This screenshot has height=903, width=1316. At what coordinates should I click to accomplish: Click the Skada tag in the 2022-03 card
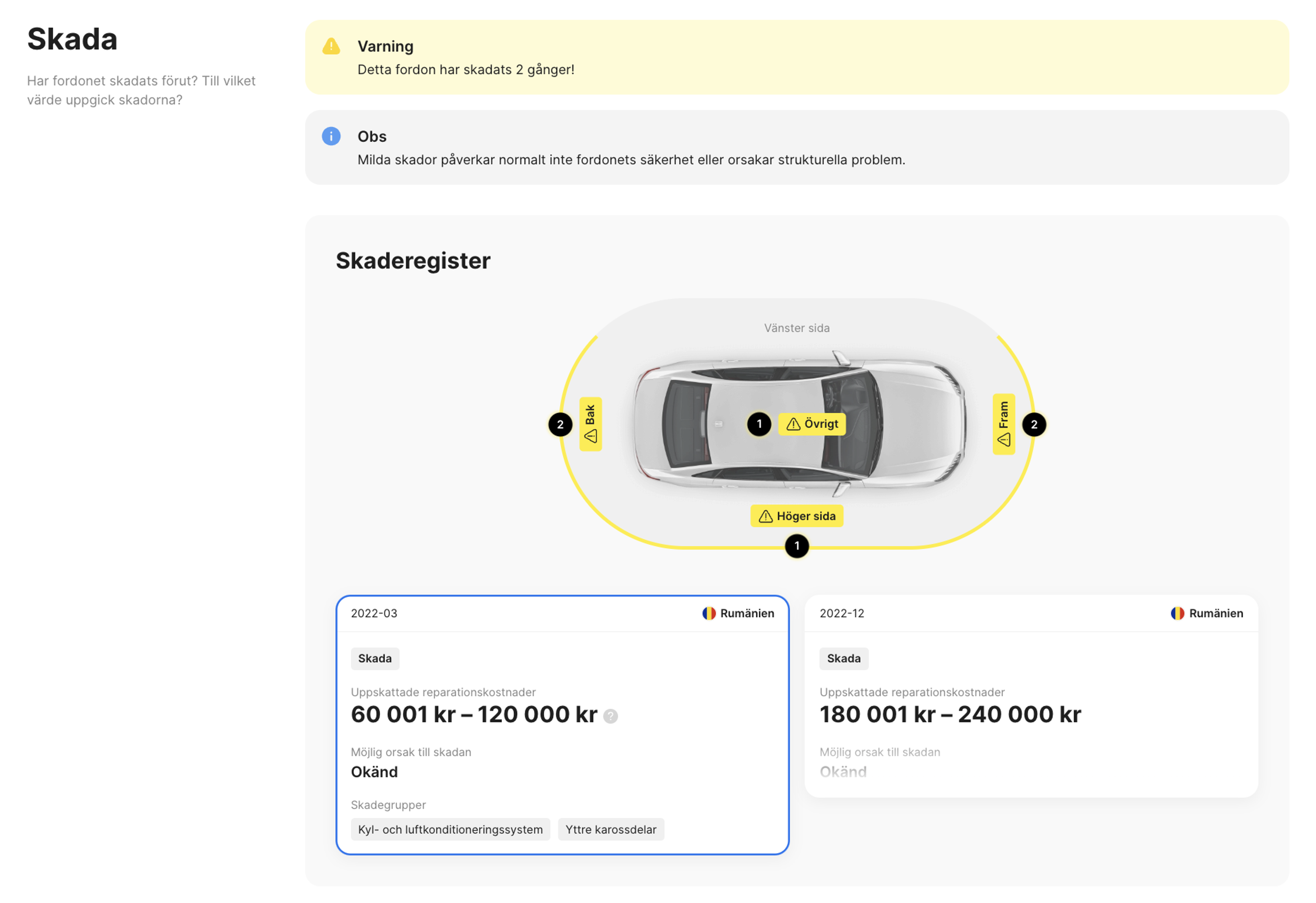(x=375, y=659)
